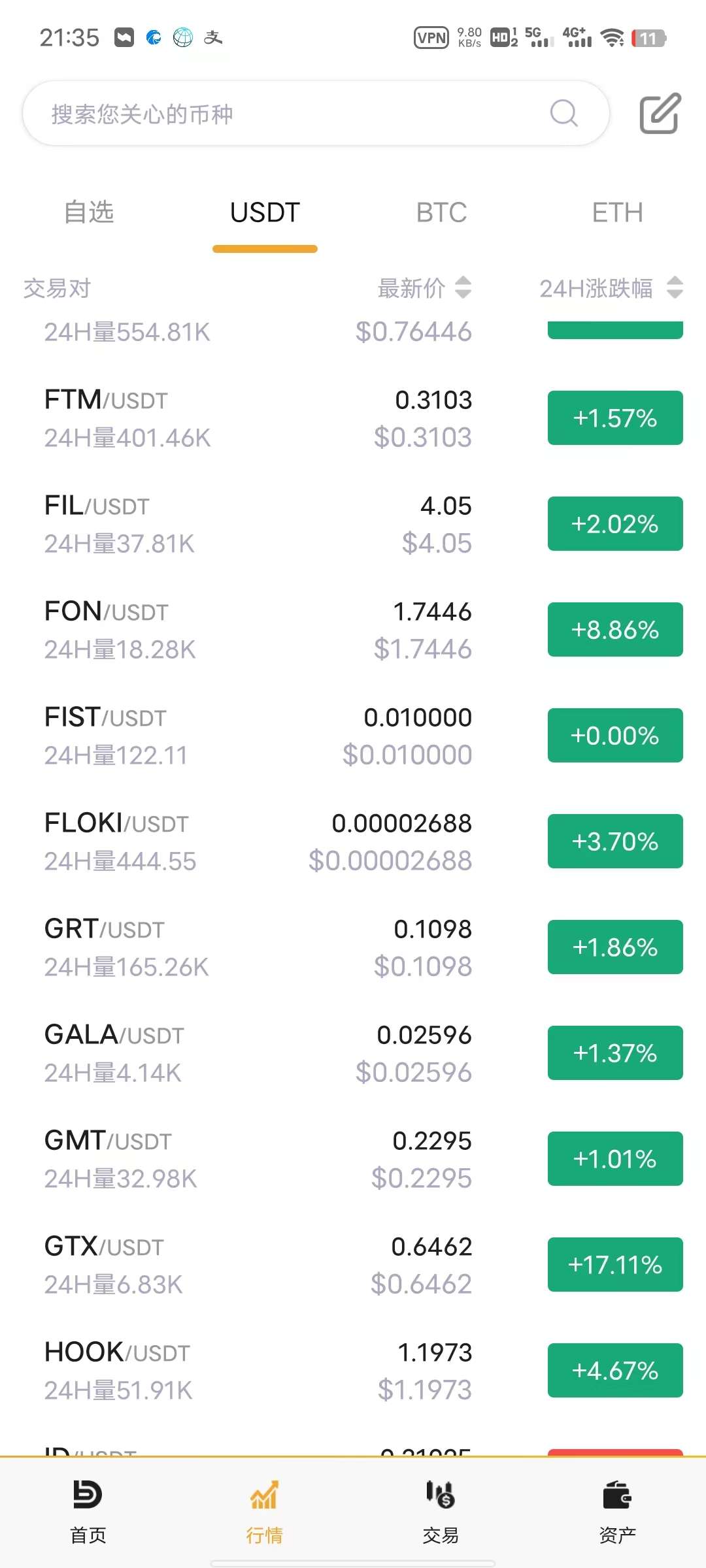Image resolution: width=706 pixels, height=1568 pixels.
Task: Tap the VPN status icon
Action: 431,38
